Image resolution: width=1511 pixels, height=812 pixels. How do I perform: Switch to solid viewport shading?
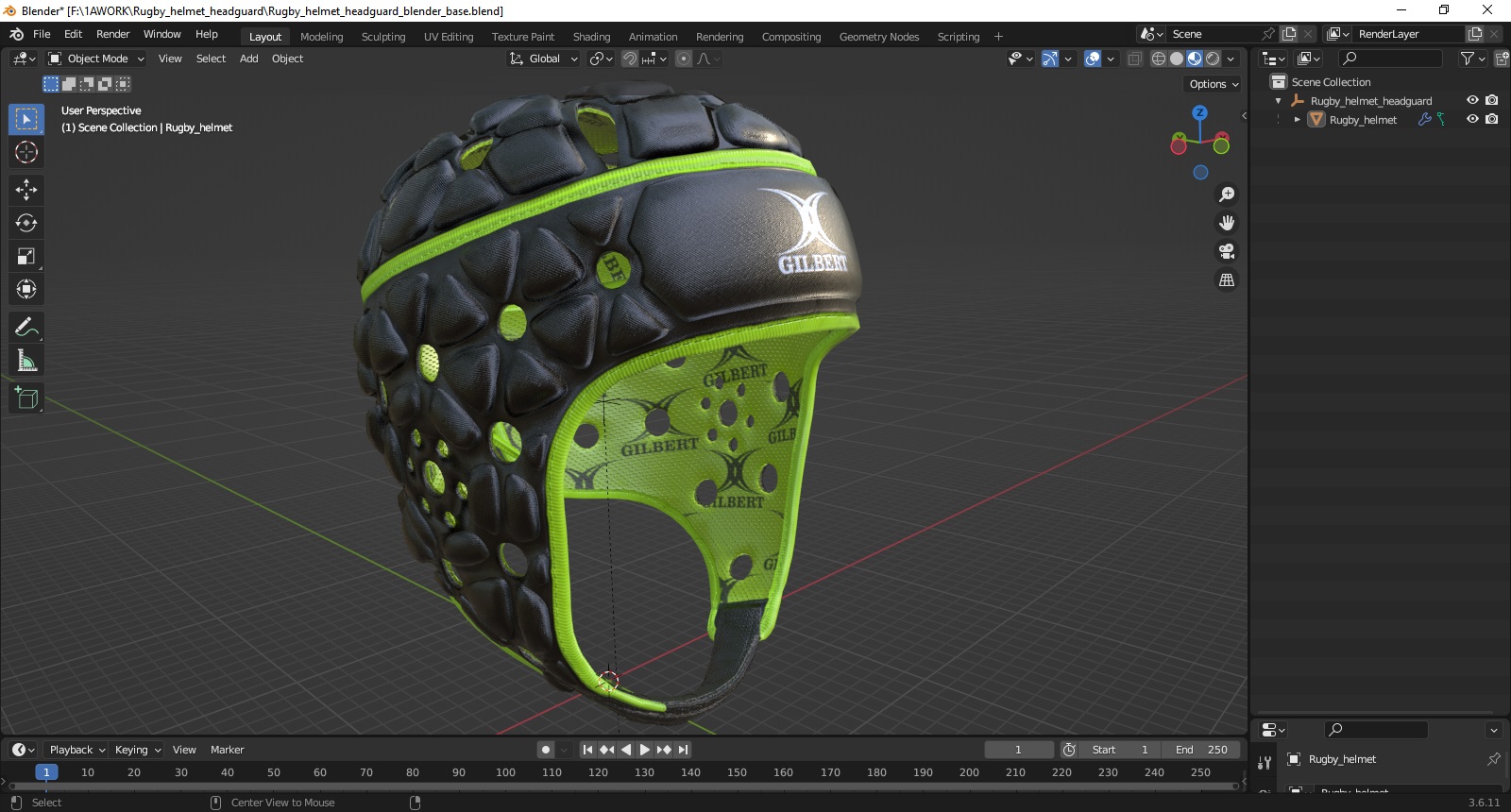pos(1177,59)
